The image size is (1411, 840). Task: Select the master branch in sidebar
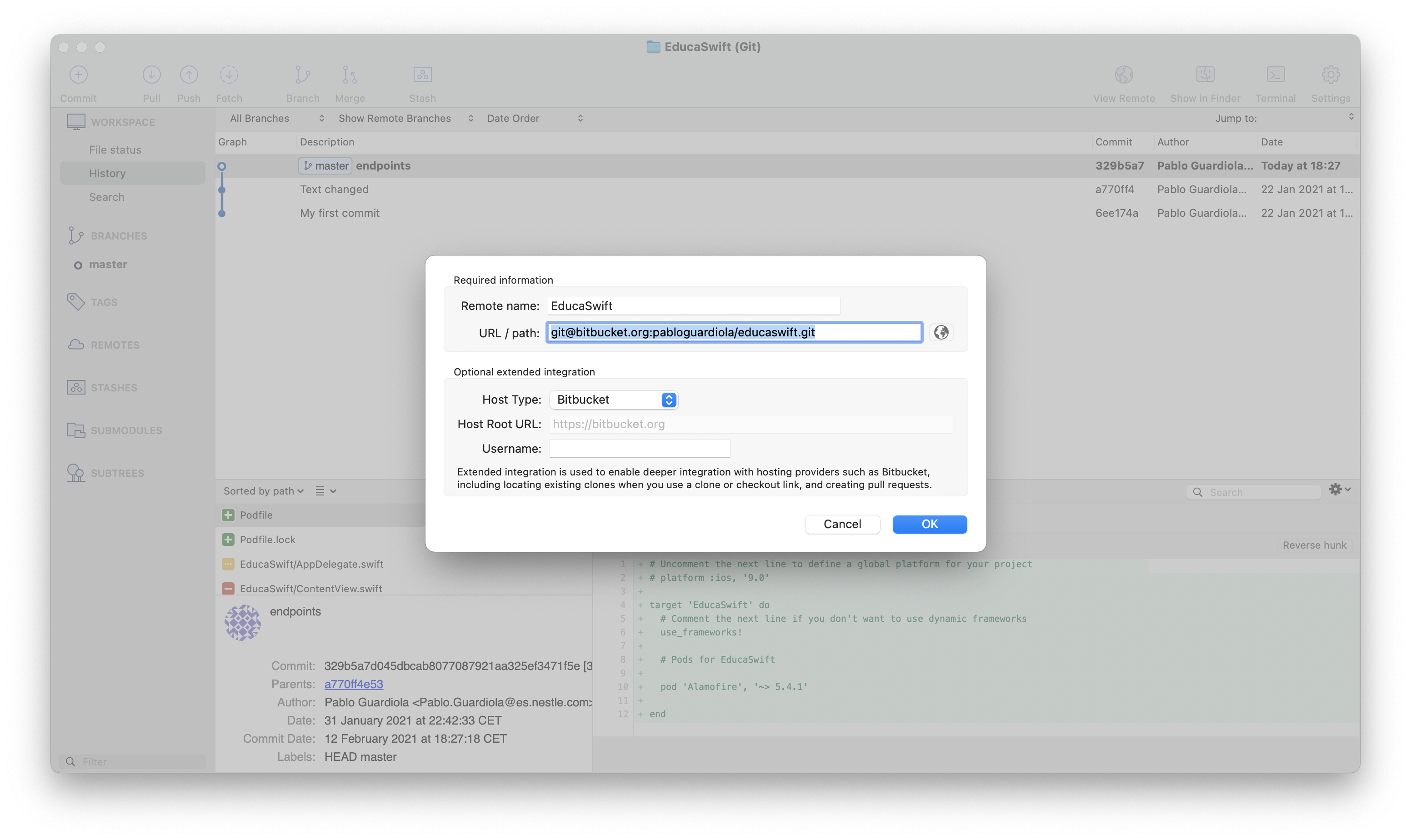pyautogui.click(x=108, y=265)
